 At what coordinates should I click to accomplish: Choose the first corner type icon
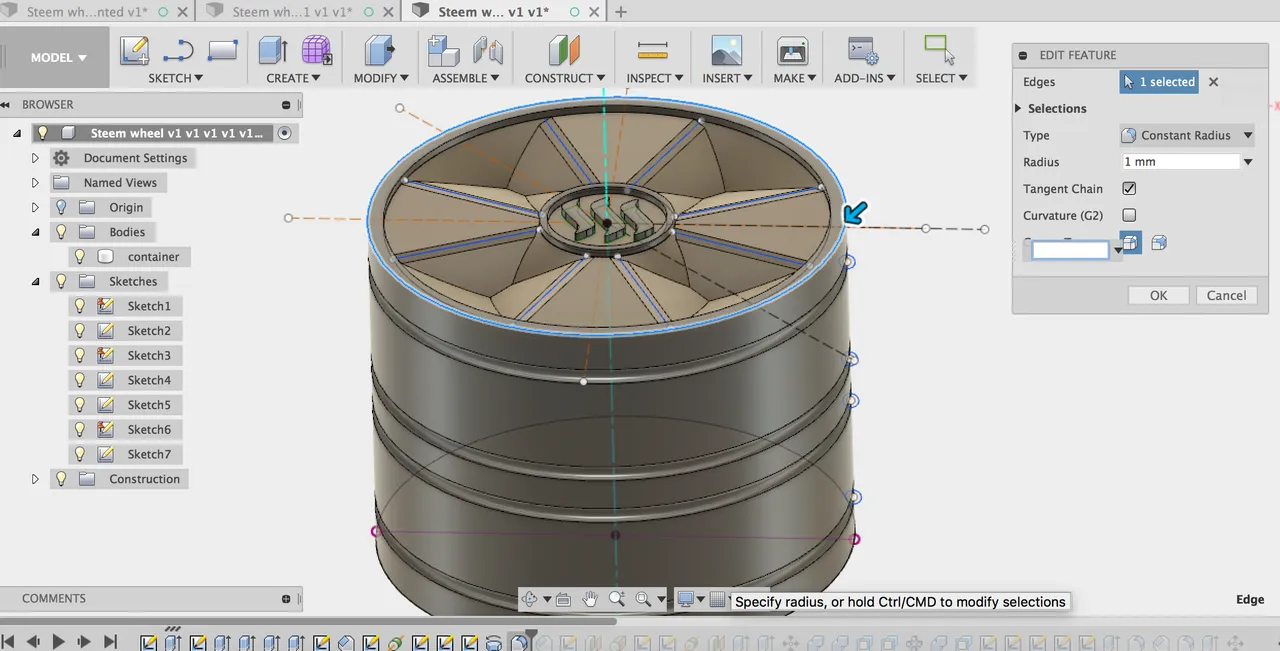(1131, 242)
